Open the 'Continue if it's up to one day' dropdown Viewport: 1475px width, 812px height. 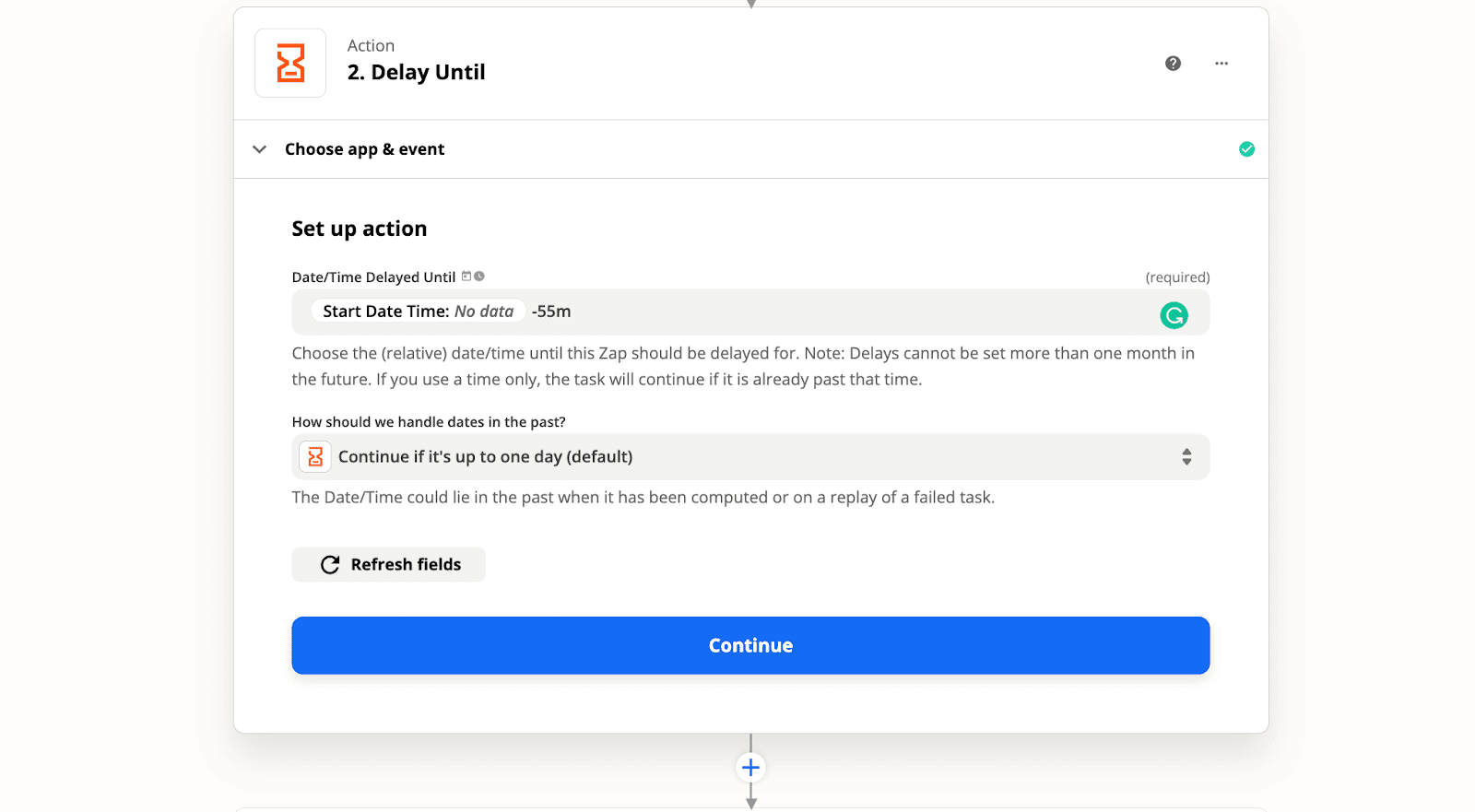point(750,457)
